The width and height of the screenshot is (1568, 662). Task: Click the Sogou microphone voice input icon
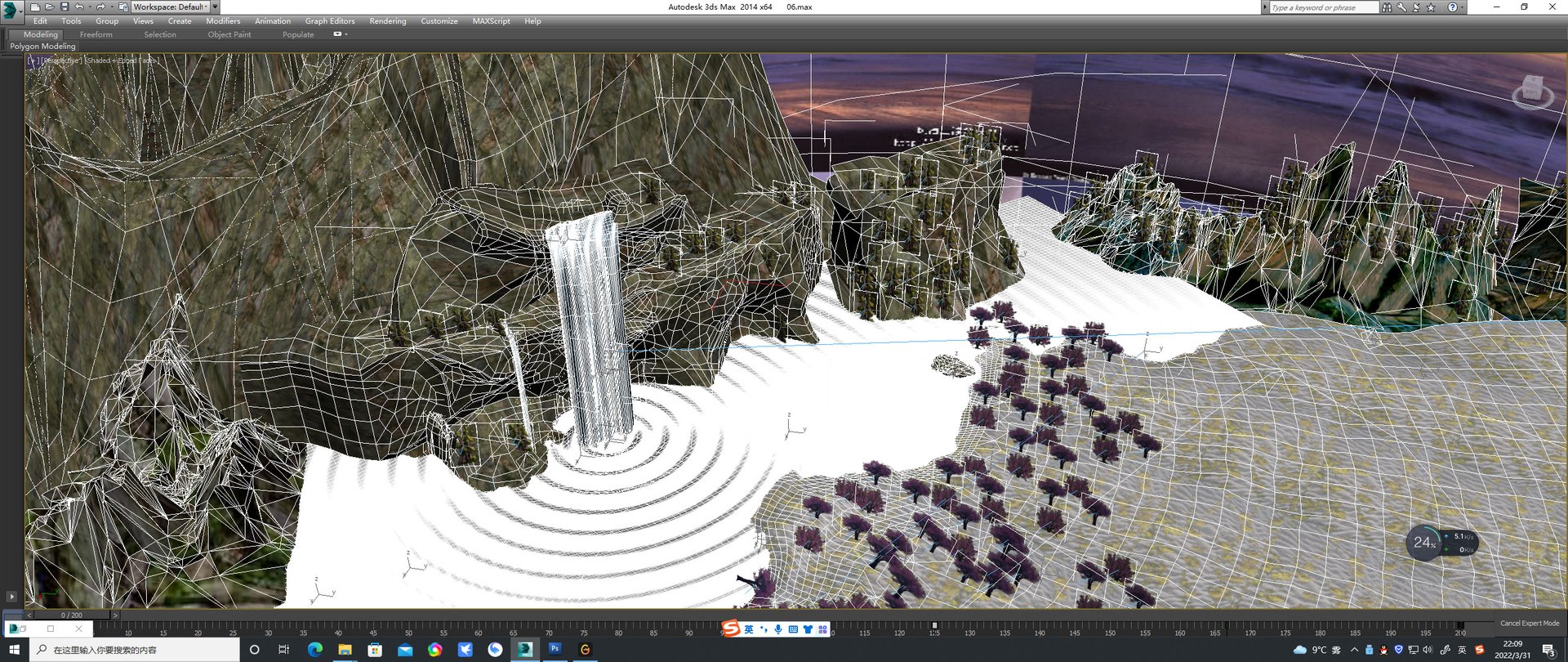tap(778, 629)
